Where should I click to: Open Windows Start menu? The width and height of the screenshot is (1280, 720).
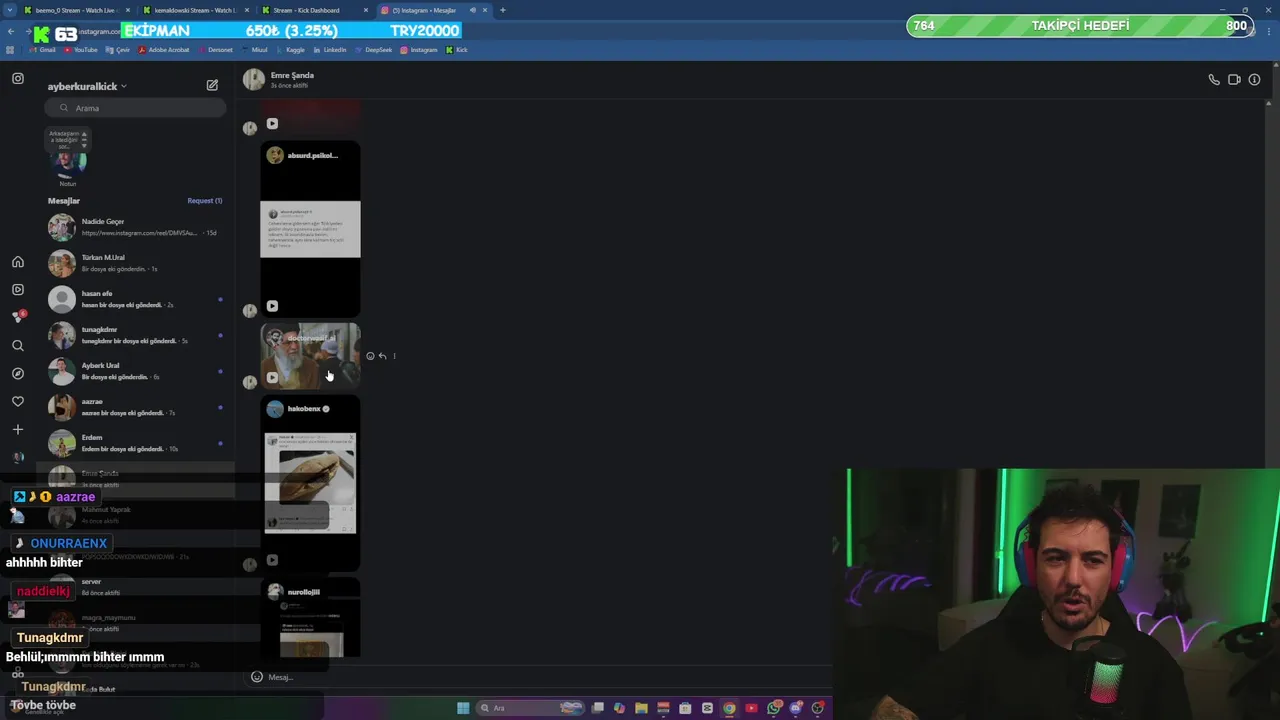tap(463, 708)
